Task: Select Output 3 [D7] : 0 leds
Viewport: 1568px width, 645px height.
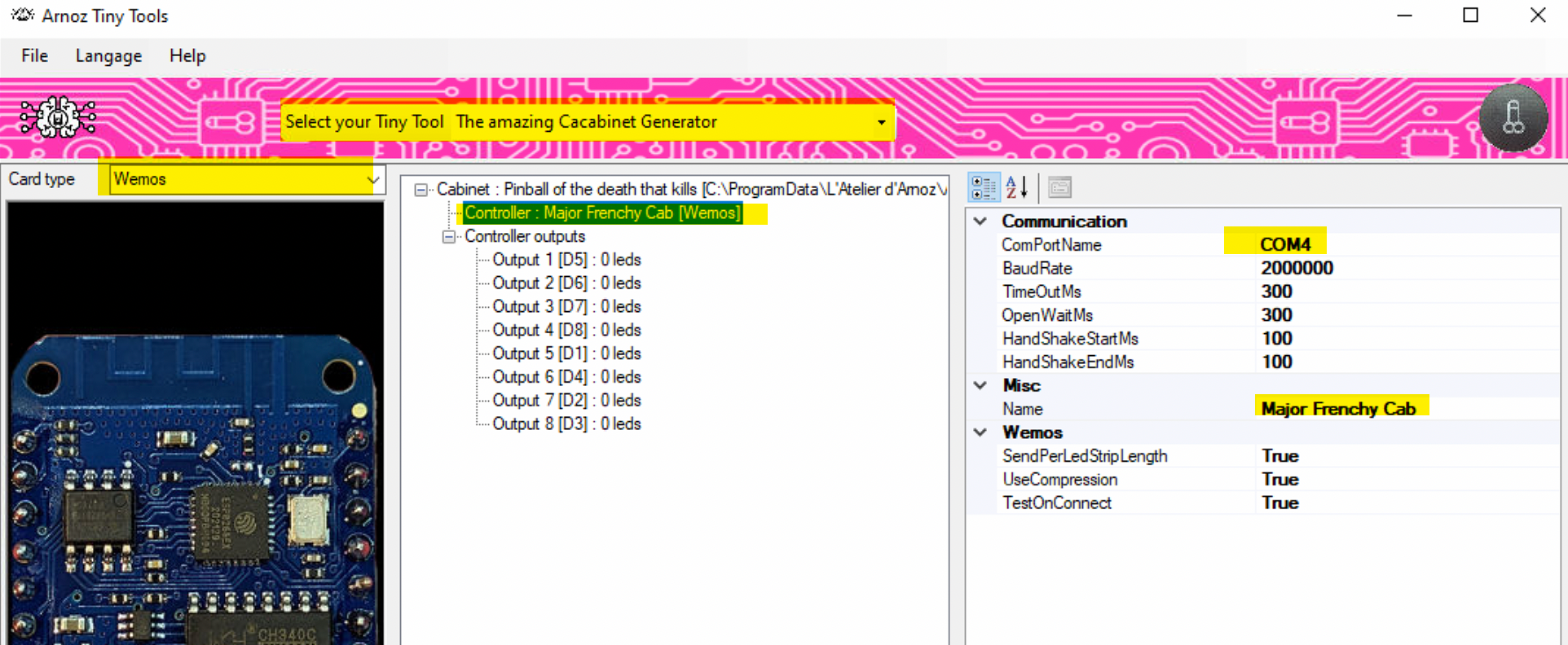Action: [x=566, y=307]
